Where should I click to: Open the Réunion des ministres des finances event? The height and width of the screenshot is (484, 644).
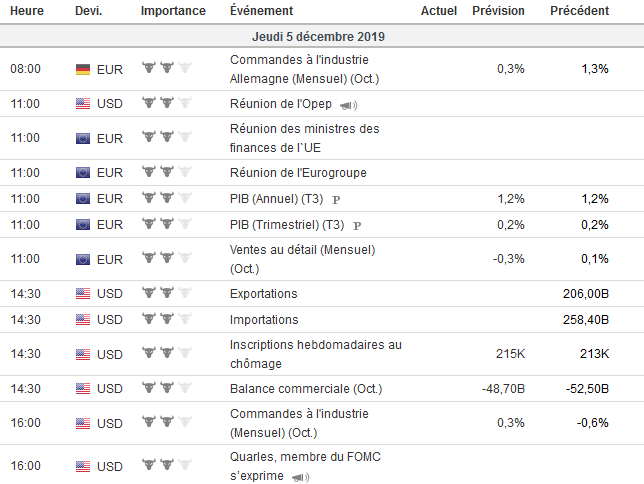click(x=304, y=138)
